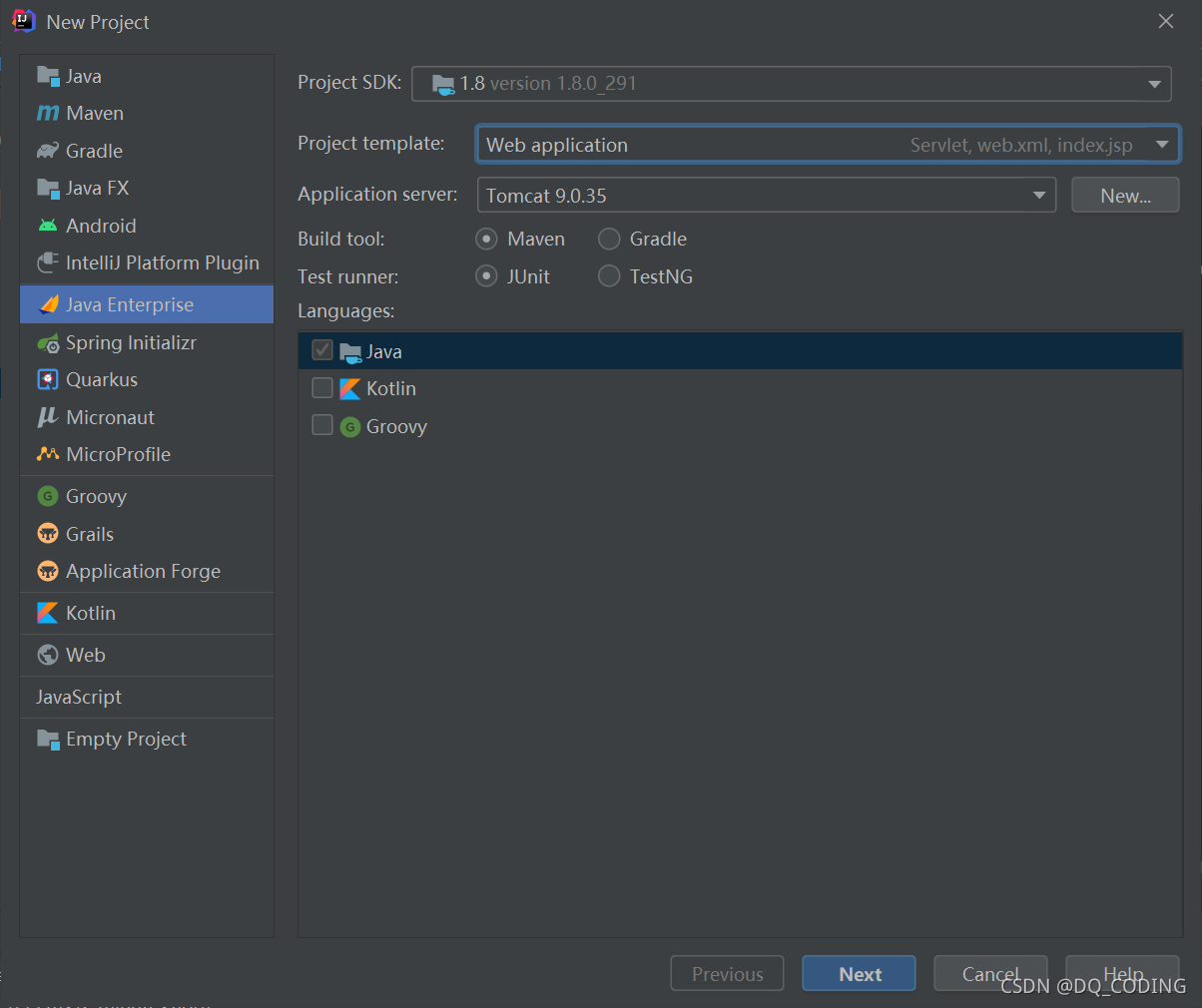The height and width of the screenshot is (1008, 1202).
Task: Select JUnit test runner radio button
Action: click(486, 276)
